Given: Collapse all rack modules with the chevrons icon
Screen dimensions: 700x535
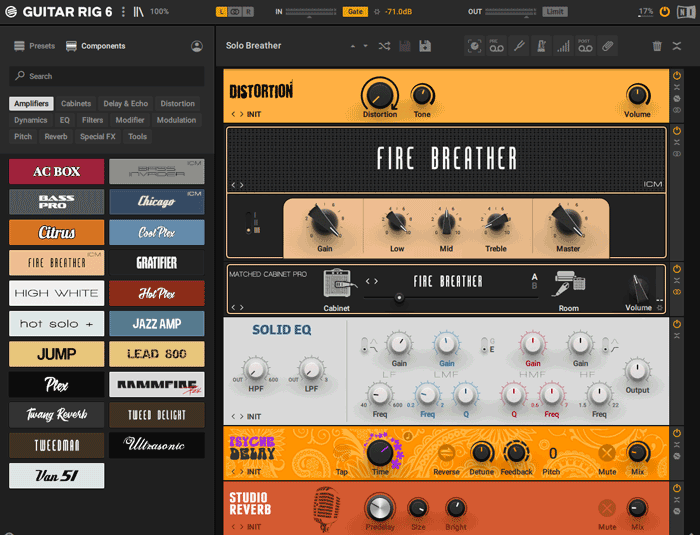Looking at the screenshot, I should [677, 46].
